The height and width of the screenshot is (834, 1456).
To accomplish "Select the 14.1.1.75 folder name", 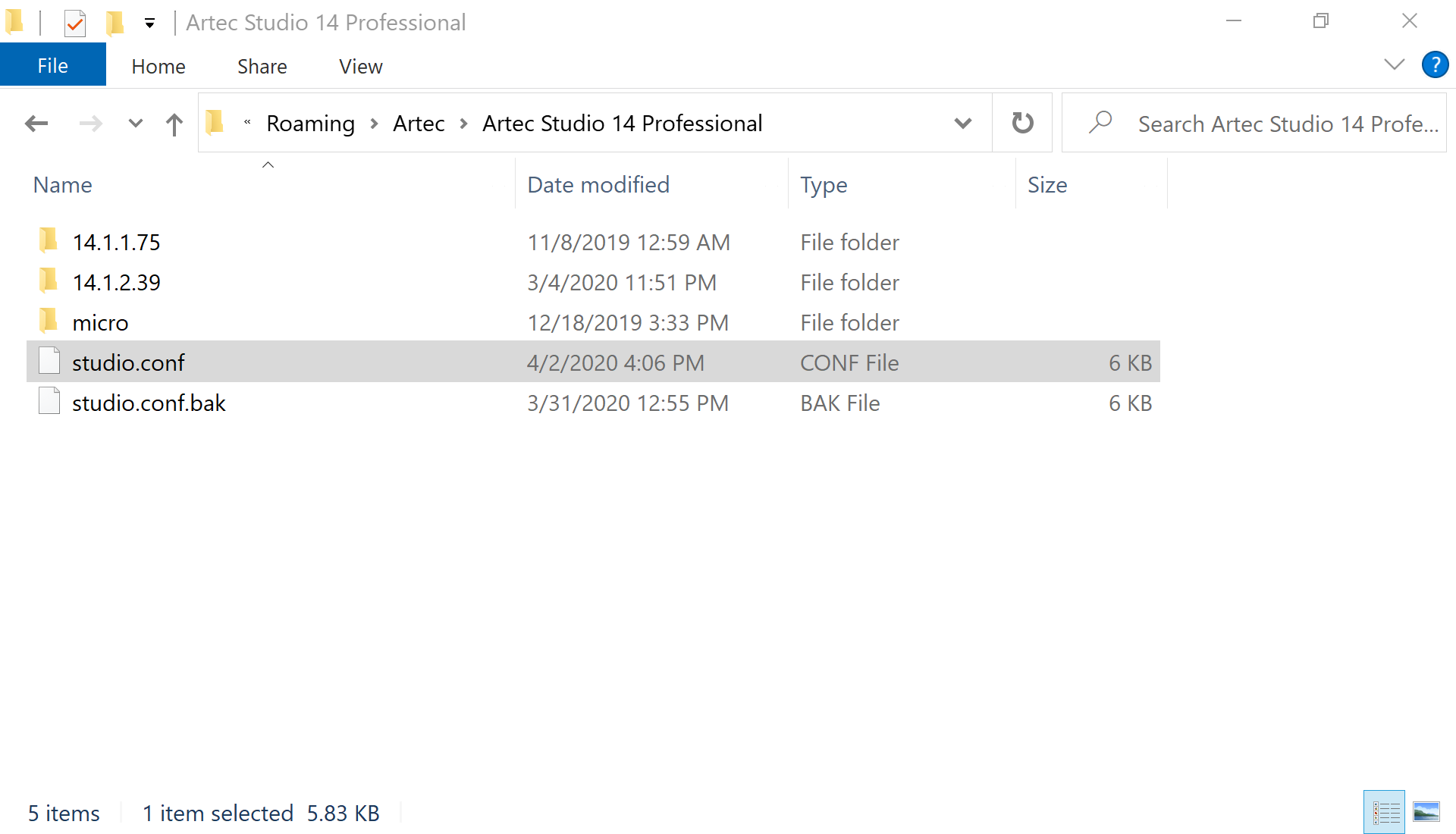I will click(116, 243).
